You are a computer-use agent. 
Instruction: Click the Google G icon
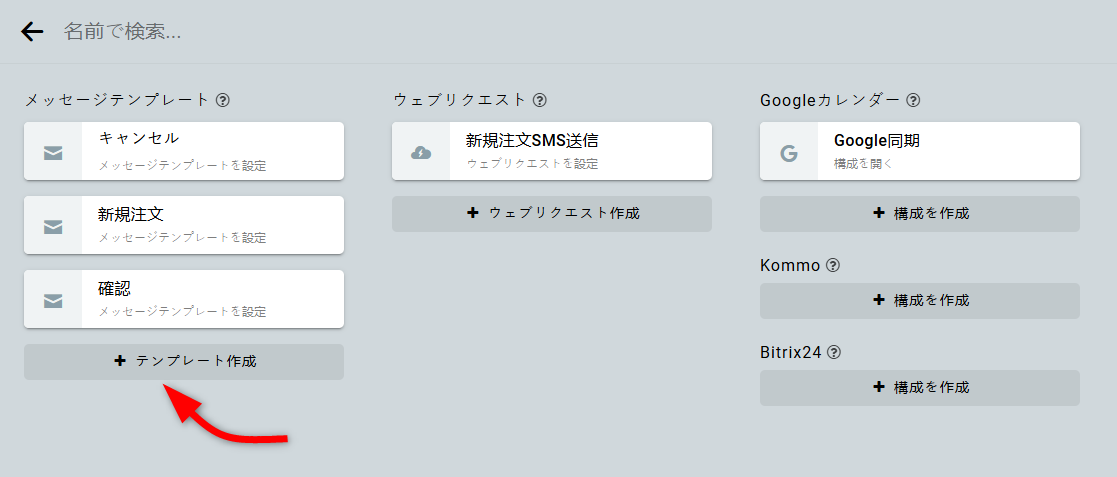coord(789,152)
